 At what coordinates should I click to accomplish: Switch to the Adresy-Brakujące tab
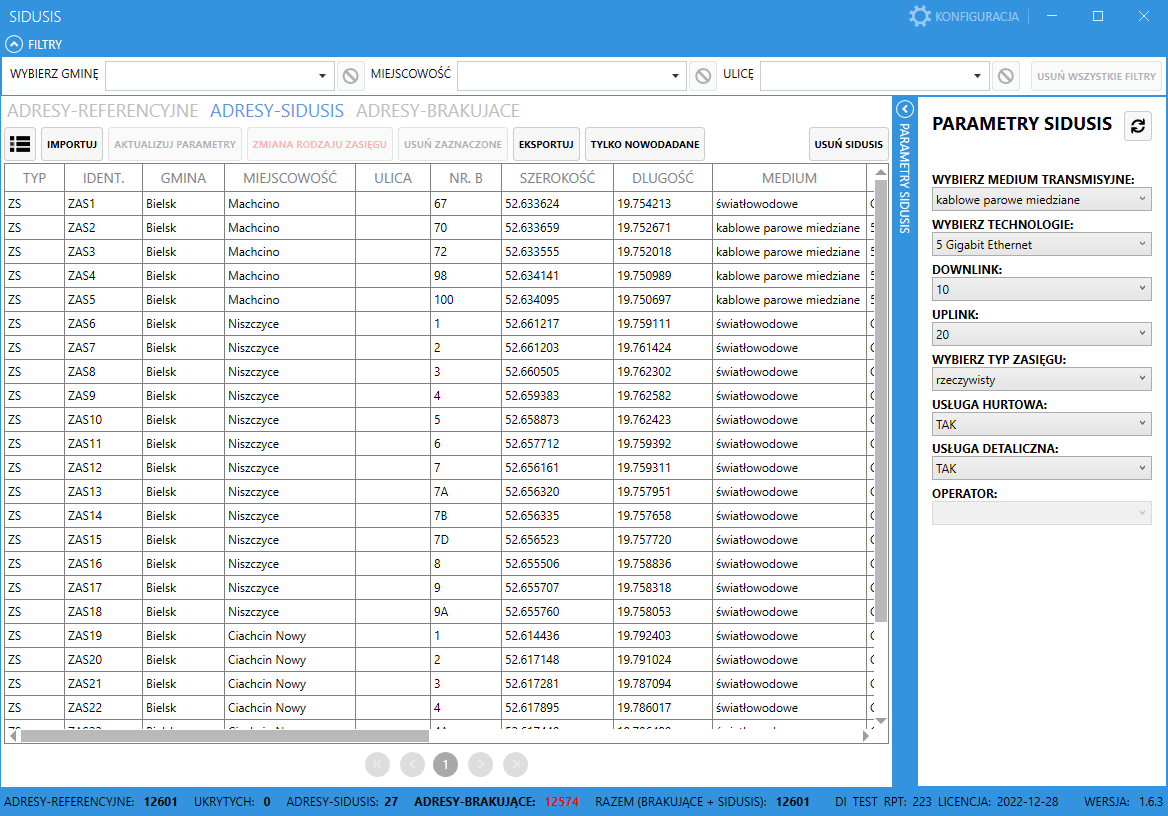[438, 111]
